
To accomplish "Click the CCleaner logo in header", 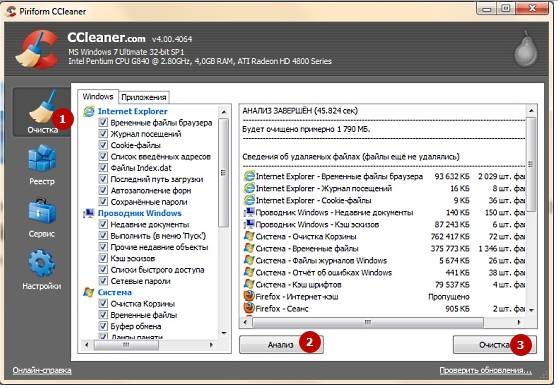I will tap(37, 49).
